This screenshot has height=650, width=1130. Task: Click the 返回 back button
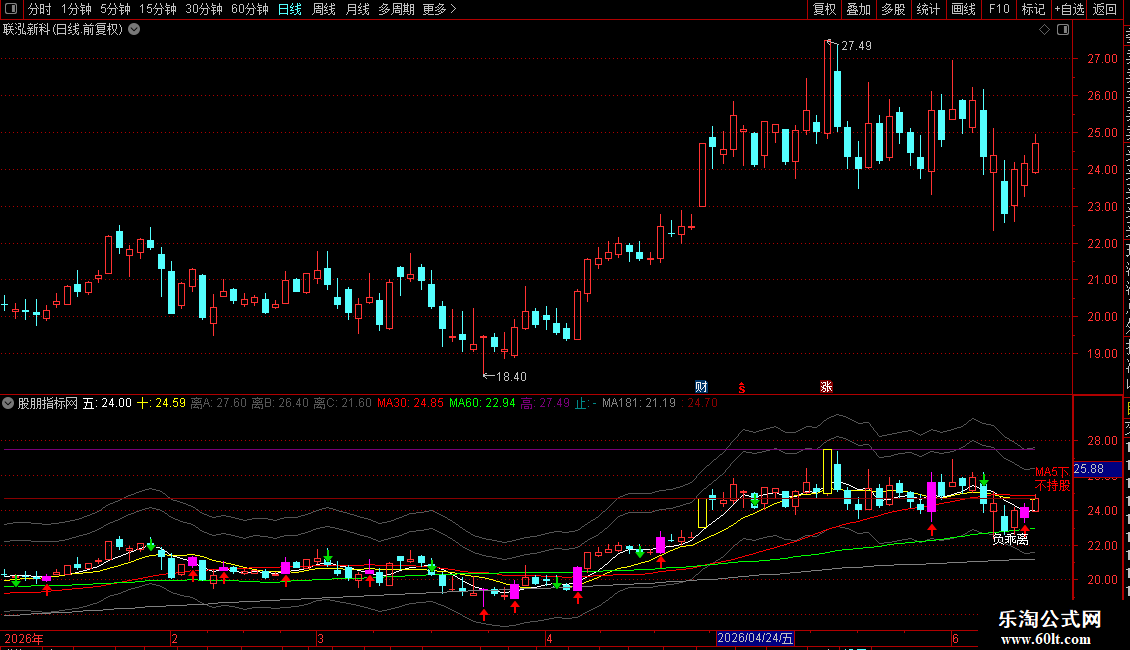click(1104, 9)
